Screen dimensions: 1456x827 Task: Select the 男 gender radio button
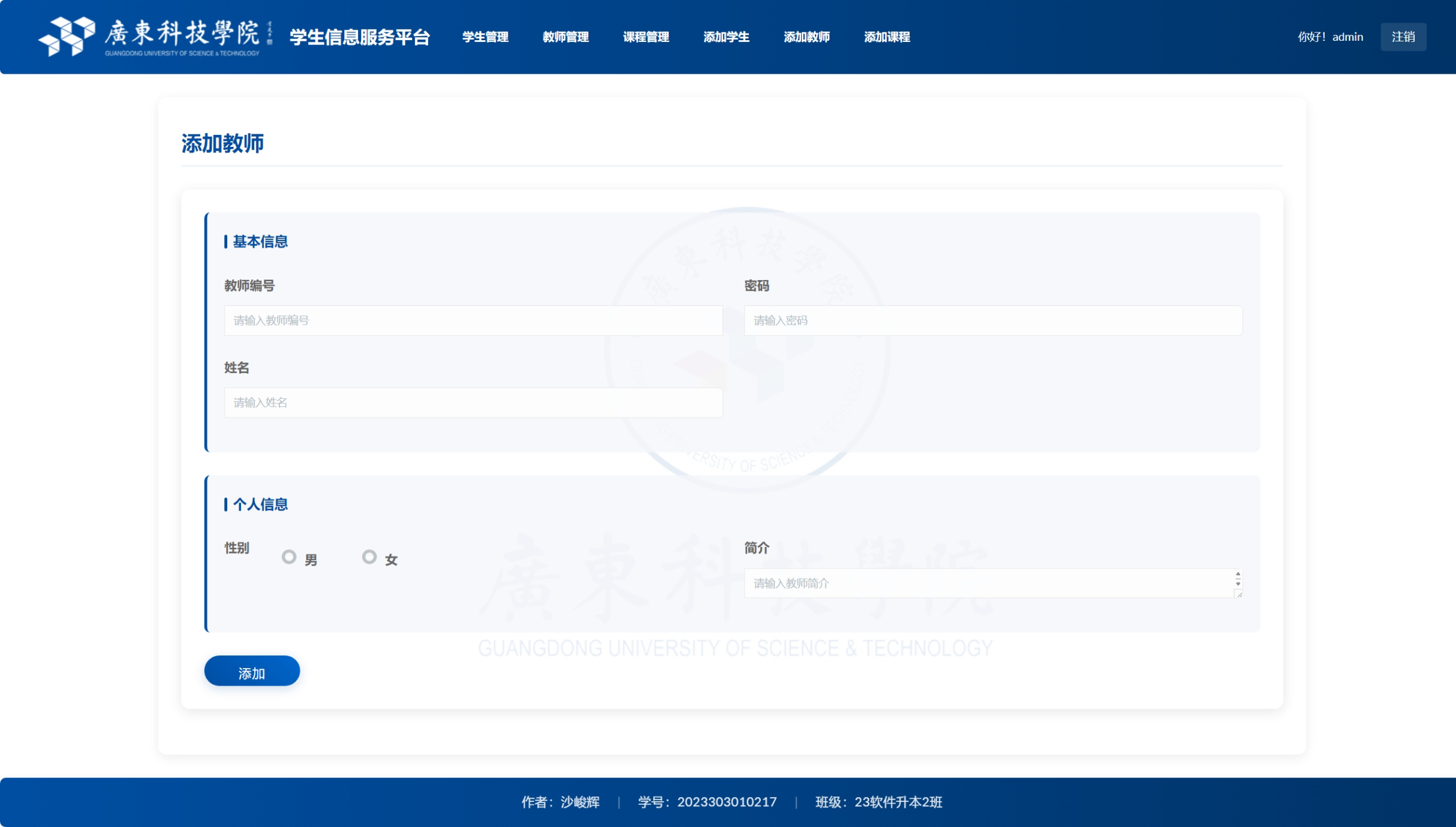click(x=288, y=557)
